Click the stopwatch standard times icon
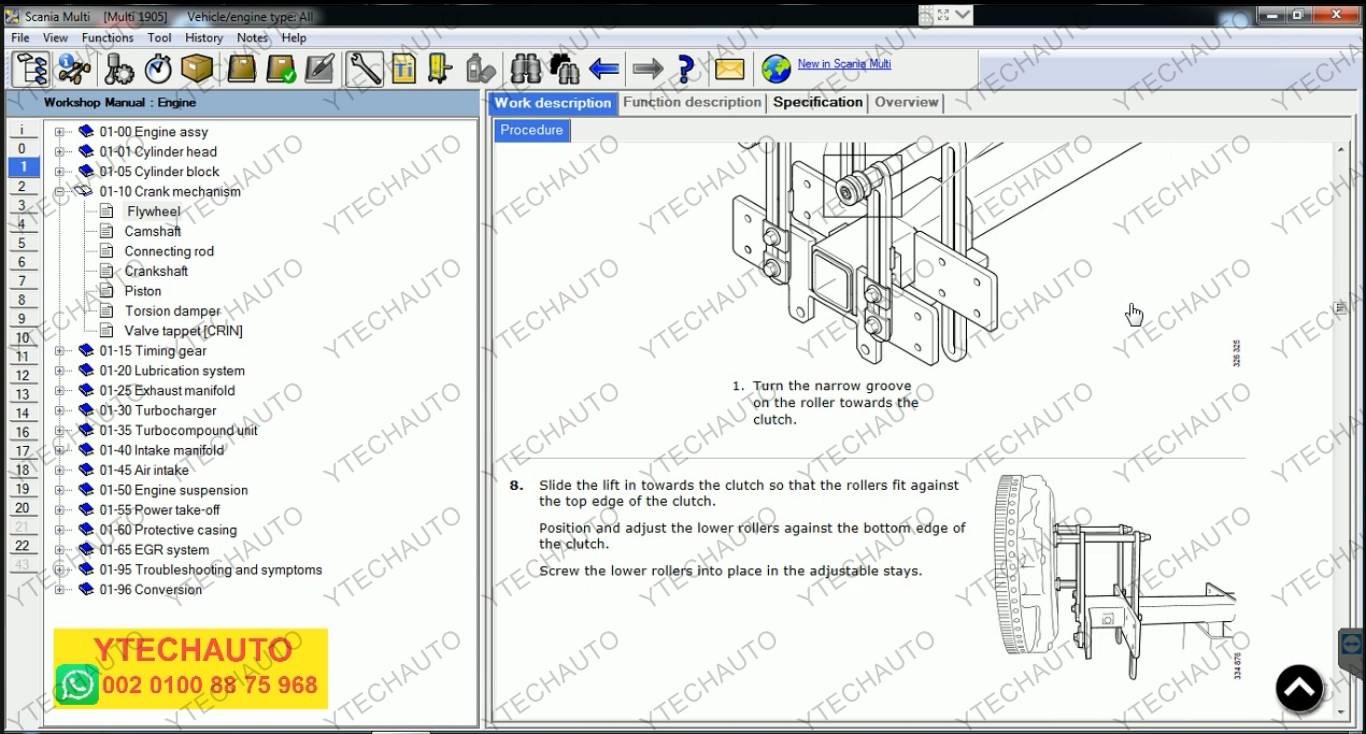The height and width of the screenshot is (734, 1366). 158,69
